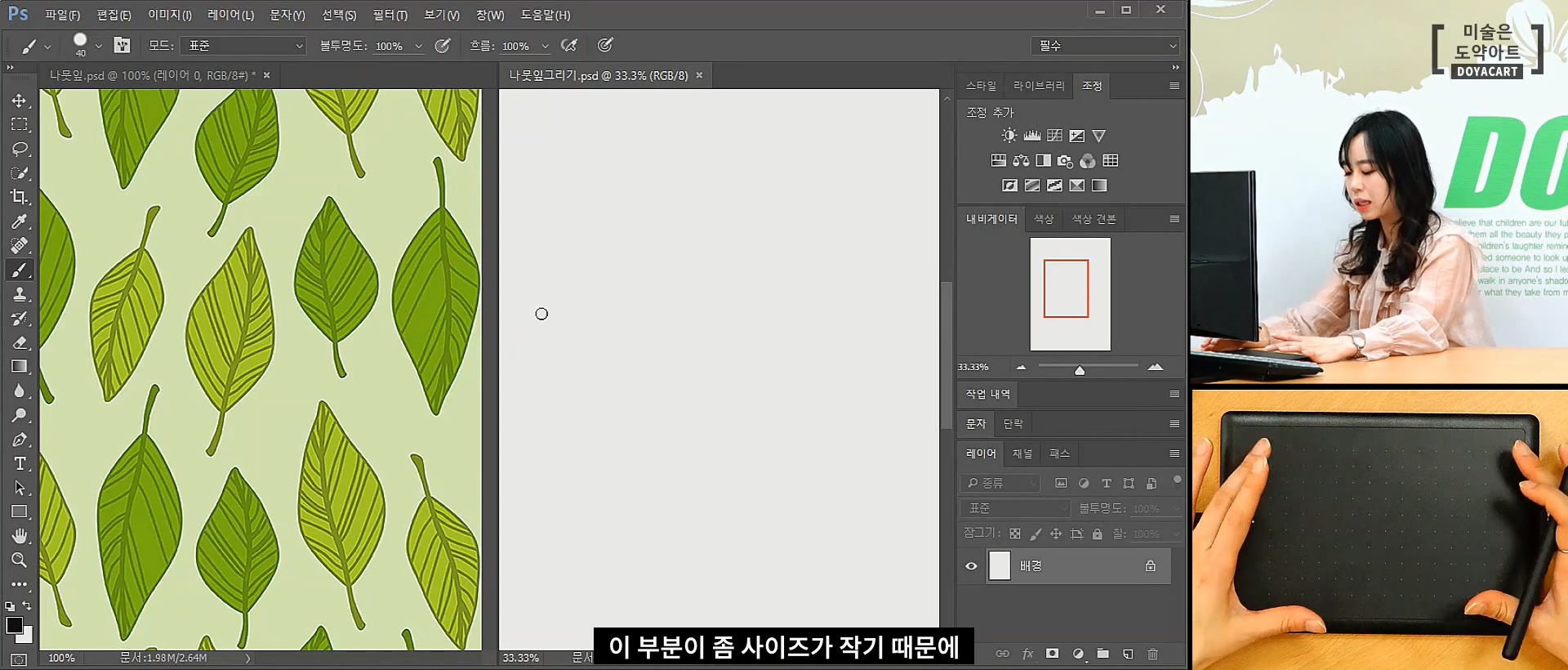Add Curves adjustment

pyautogui.click(x=1055, y=136)
